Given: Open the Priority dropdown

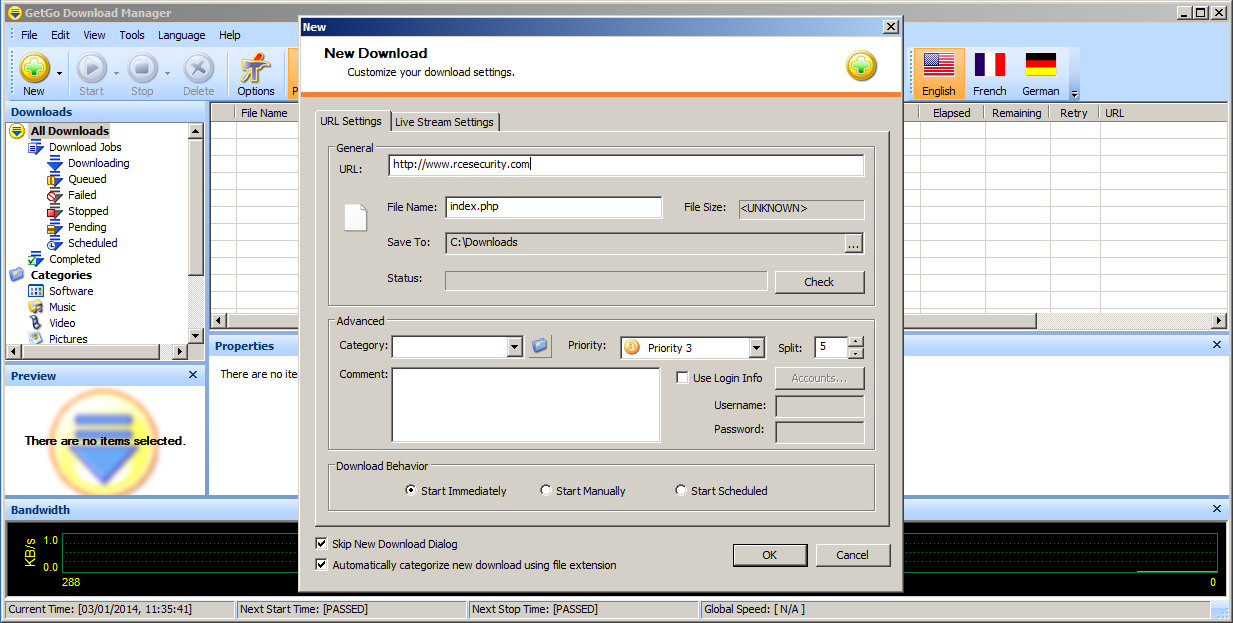Looking at the screenshot, I should [756, 348].
